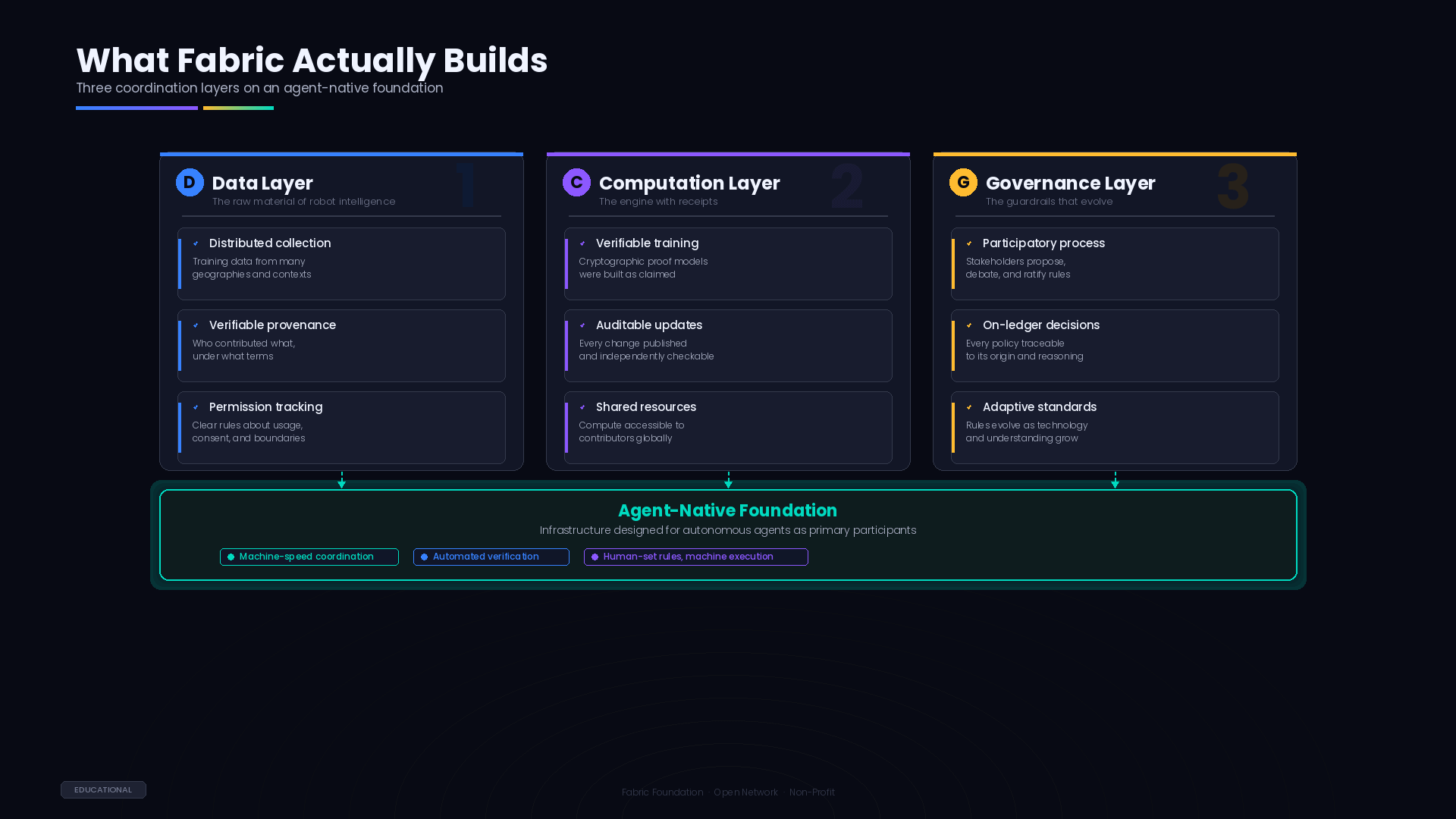Click the Automated verification dot icon

coord(425,557)
